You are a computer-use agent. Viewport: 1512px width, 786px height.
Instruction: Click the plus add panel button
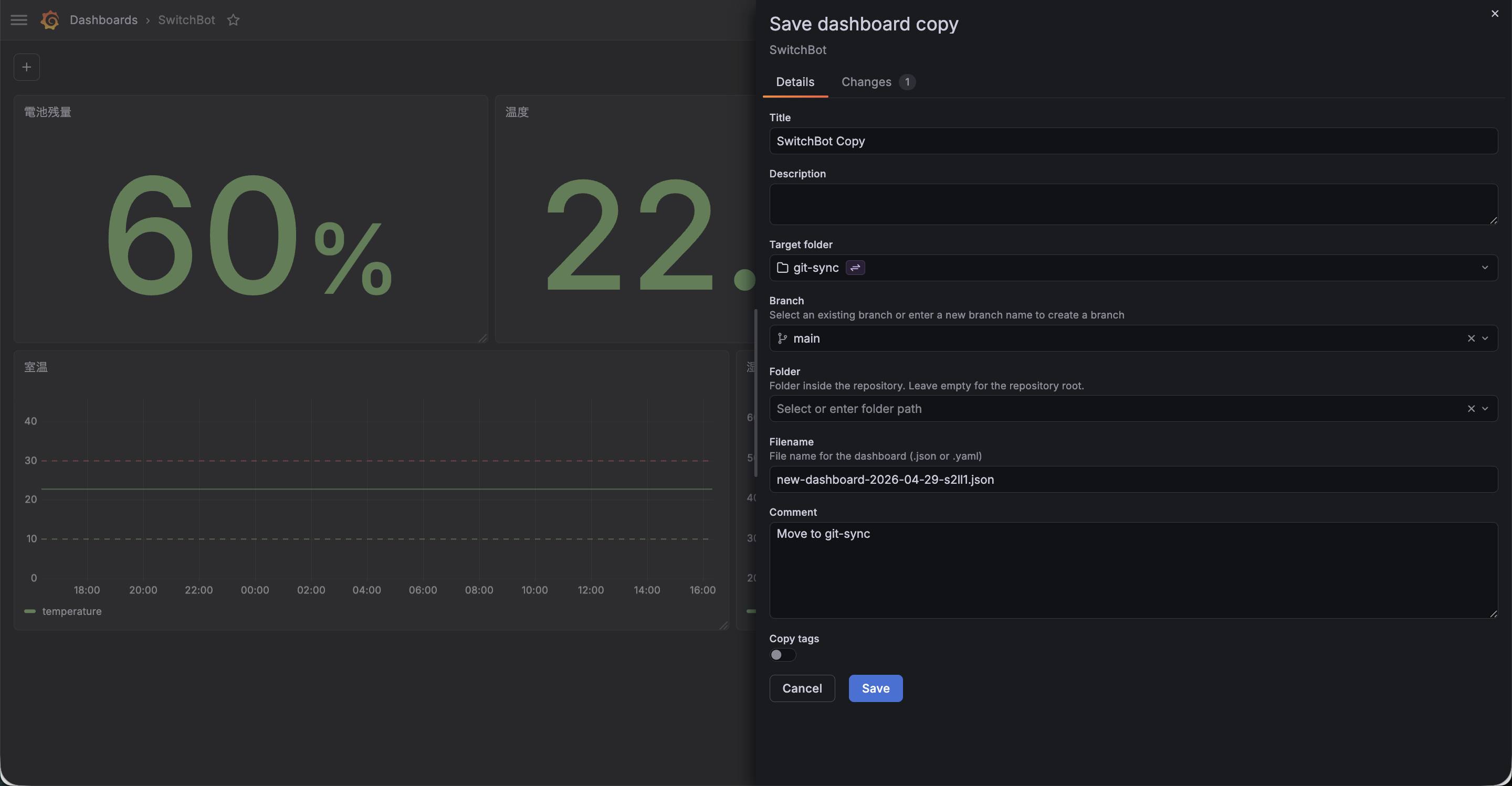[26, 67]
